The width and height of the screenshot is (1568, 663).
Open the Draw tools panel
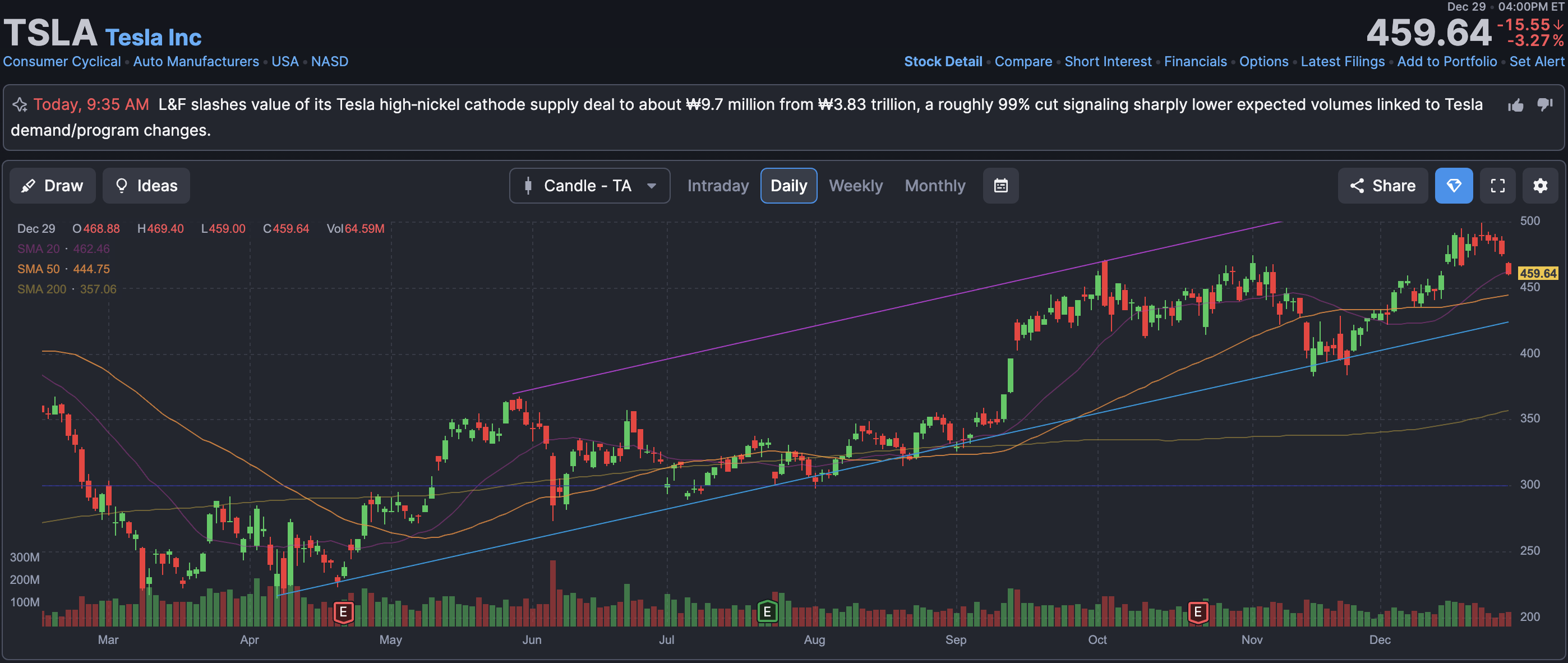tap(52, 186)
